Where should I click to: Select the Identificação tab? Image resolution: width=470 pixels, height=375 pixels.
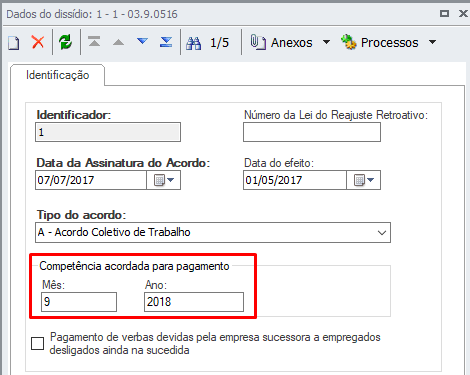pos(58,75)
